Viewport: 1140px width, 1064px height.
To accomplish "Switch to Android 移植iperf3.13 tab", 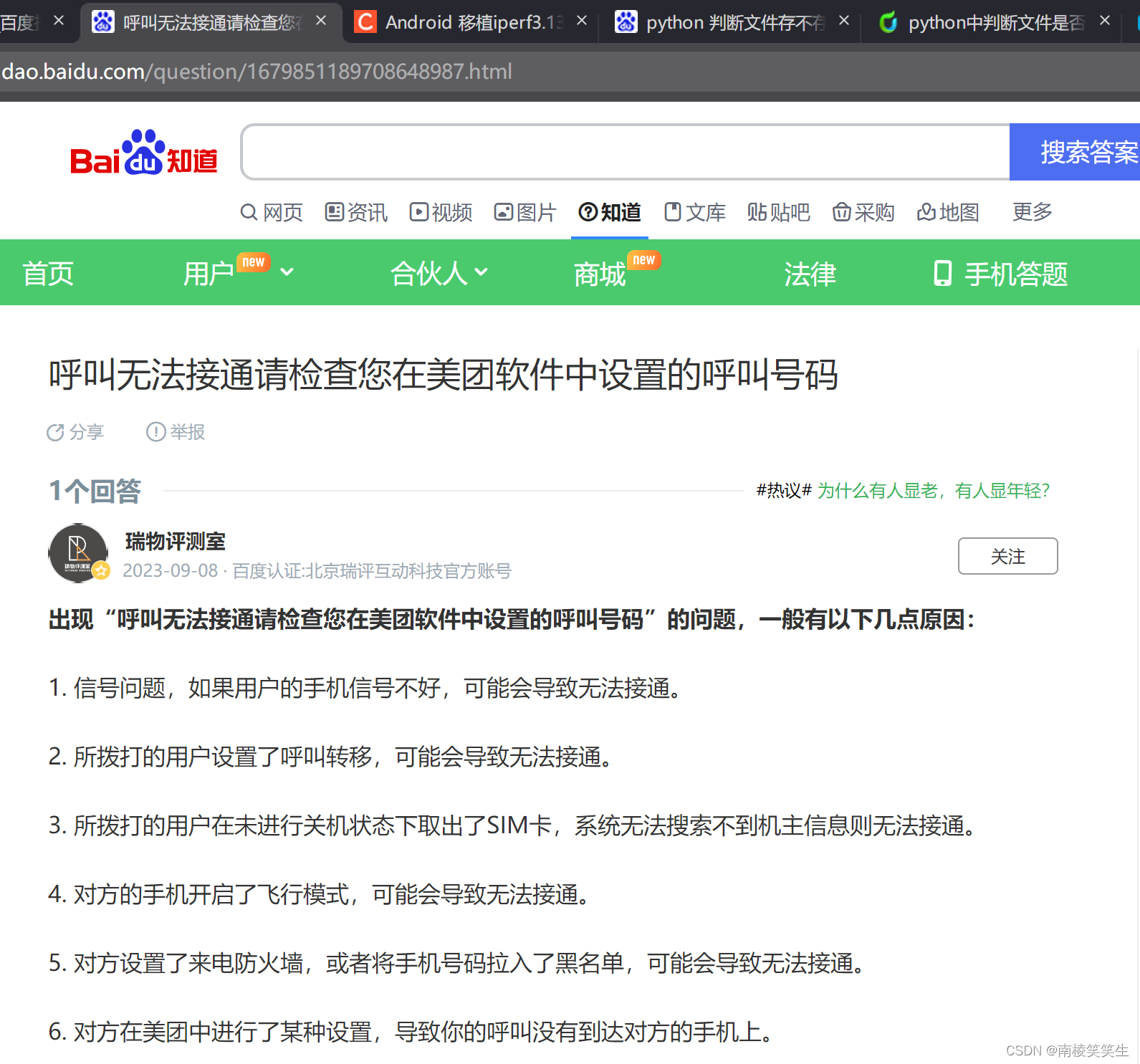I will [474, 22].
